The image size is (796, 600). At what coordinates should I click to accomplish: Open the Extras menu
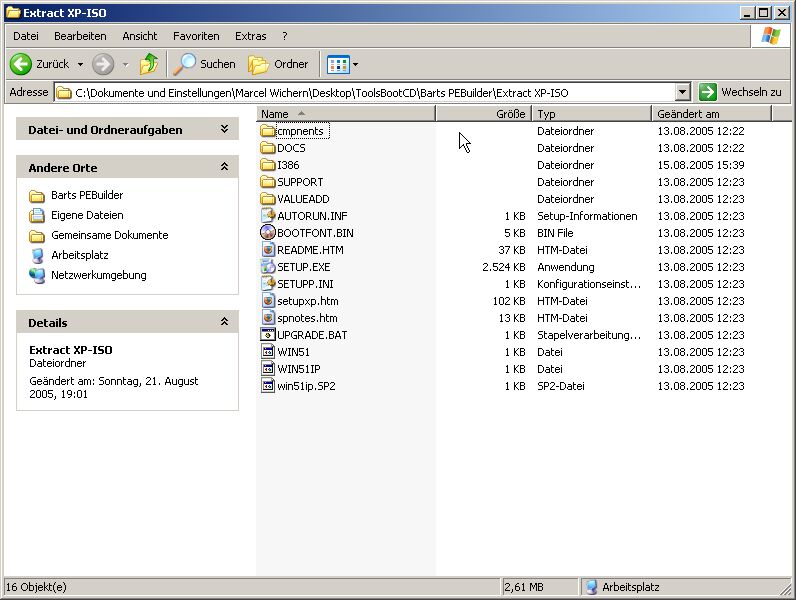click(x=250, y=36)
